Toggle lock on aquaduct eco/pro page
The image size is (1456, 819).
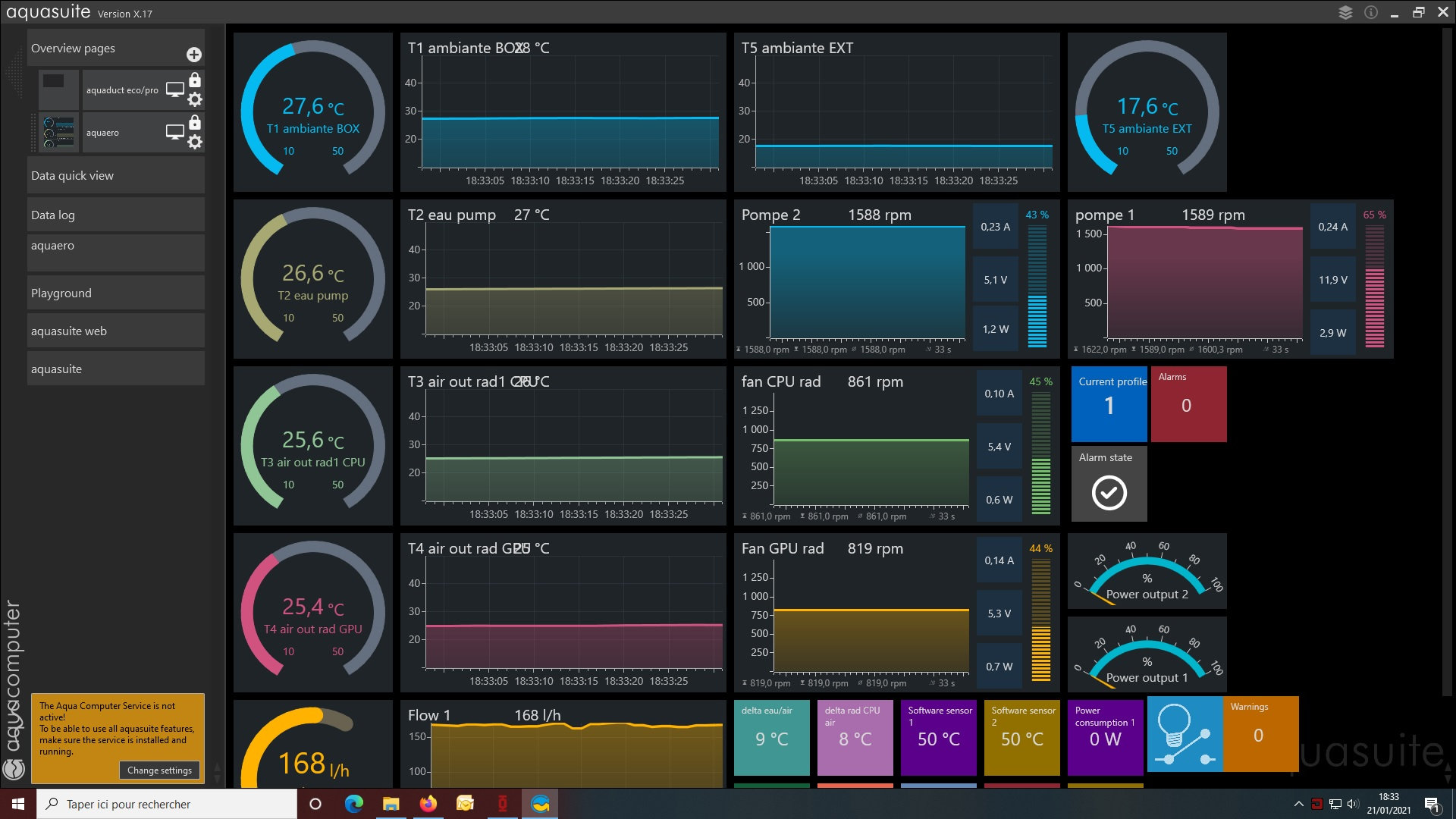195,80
